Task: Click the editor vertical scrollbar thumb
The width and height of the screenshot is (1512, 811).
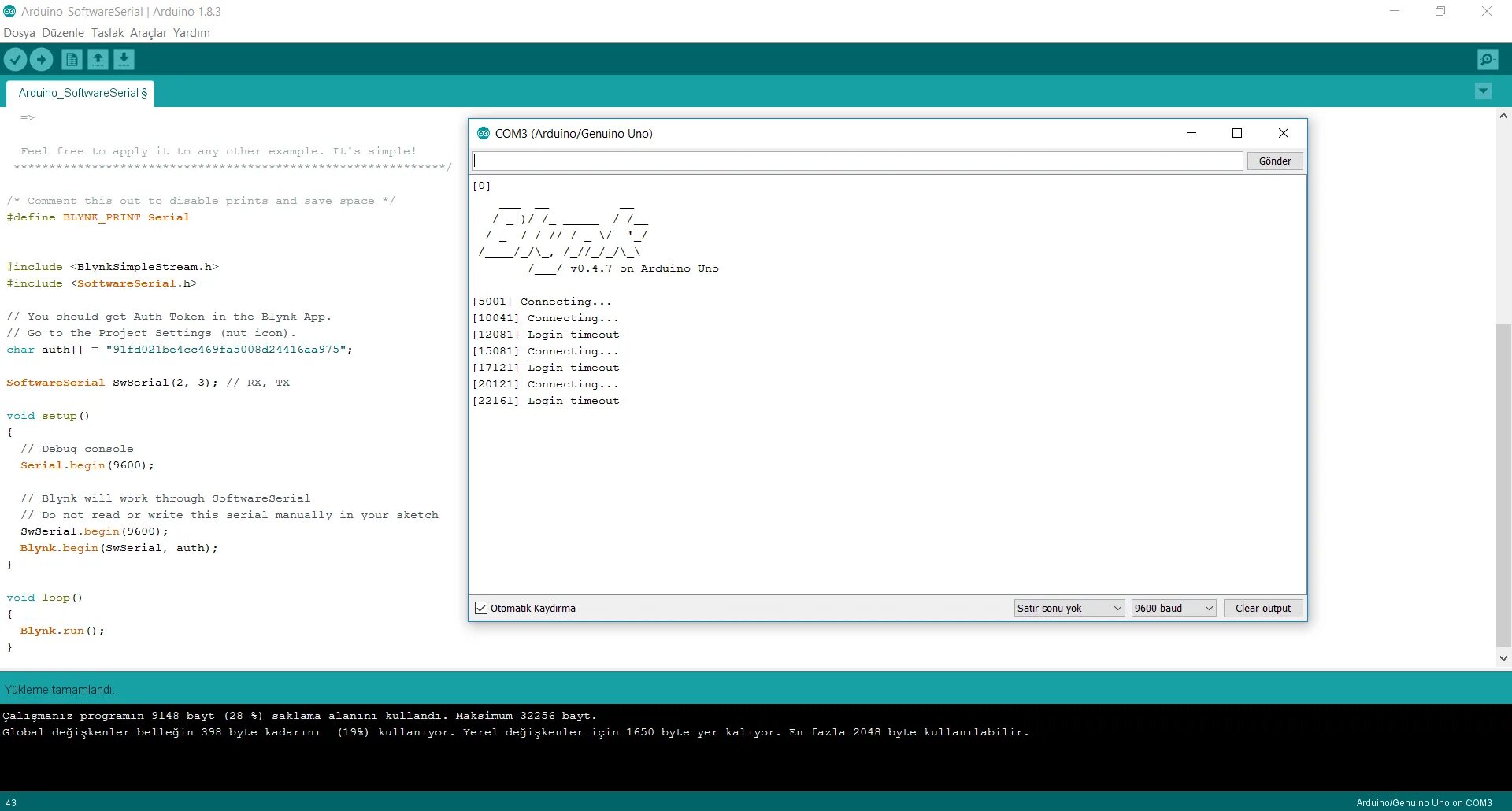Action: coord(1503,486)
